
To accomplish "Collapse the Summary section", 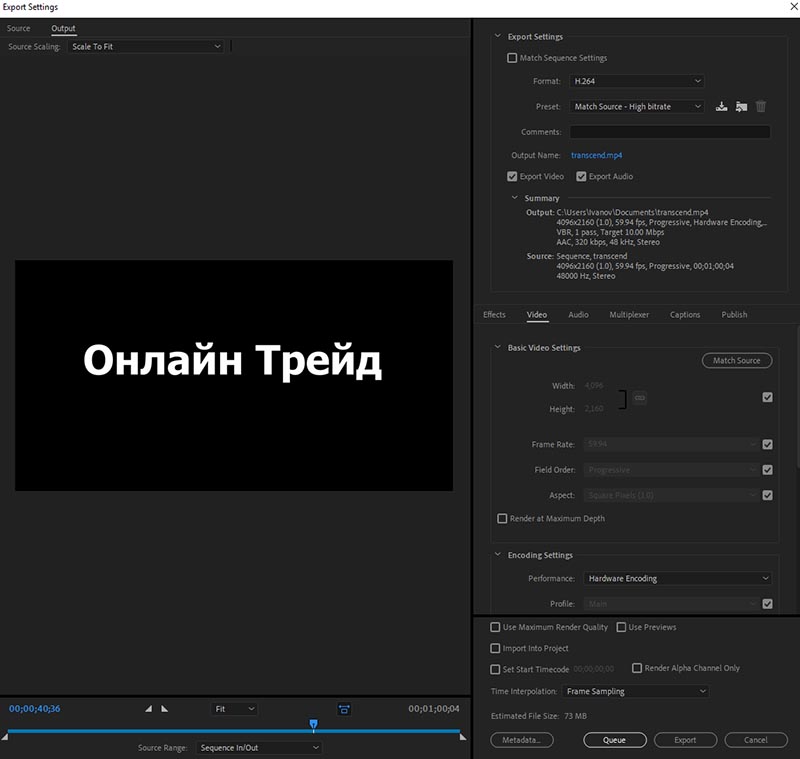I will pyautogui.click(x=514, y=197).
